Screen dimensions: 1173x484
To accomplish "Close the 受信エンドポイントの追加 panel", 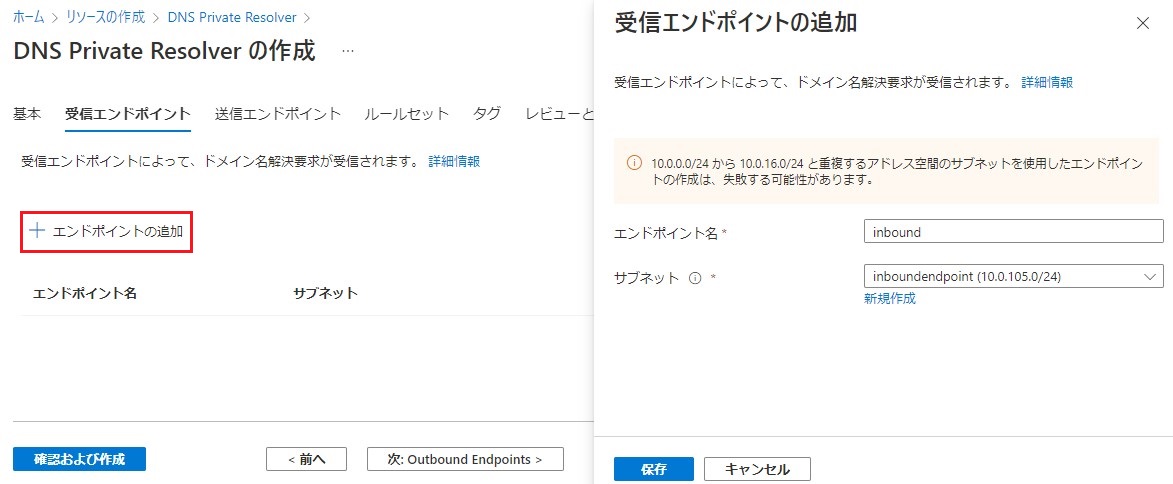I will 1142,23.
